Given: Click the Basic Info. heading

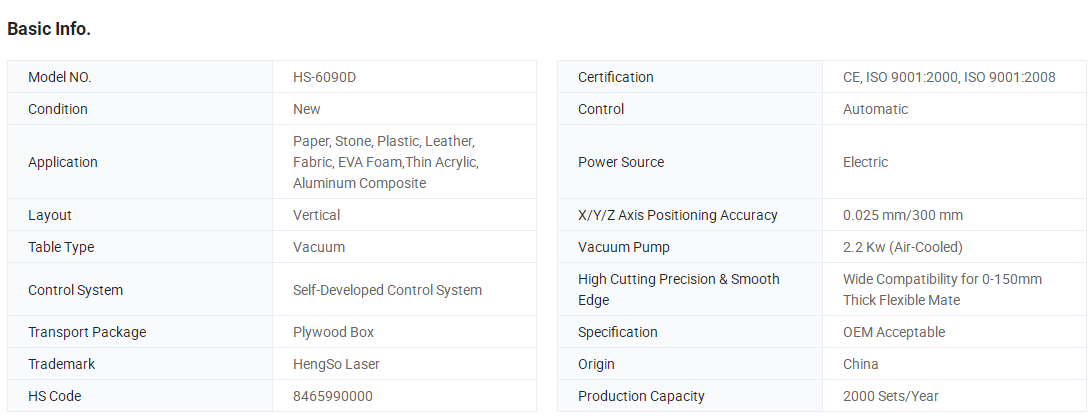Looking at the screenshot, I should point(49,29).
